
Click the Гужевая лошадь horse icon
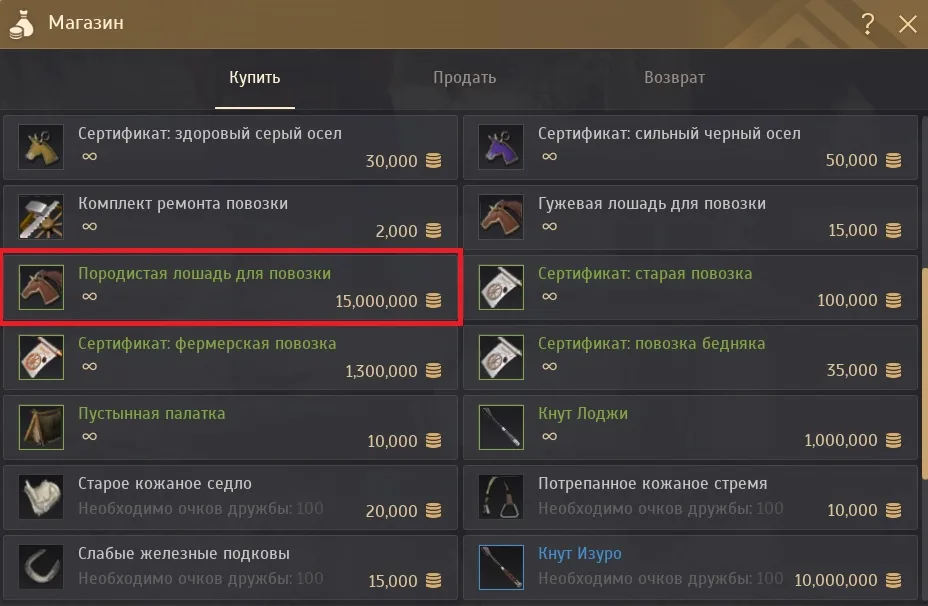pyautogui.click(x=501, y=217)
